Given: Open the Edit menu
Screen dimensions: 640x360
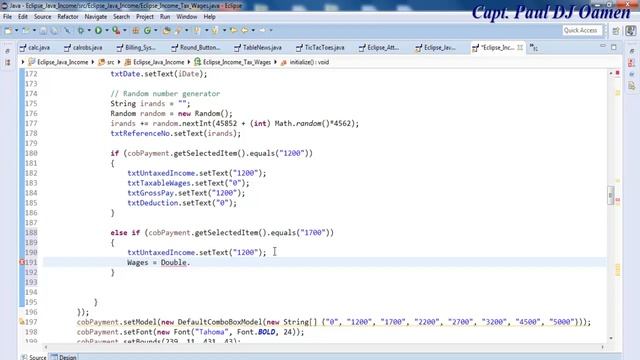Looking at the screenshot, I should (x=23, y=17).
